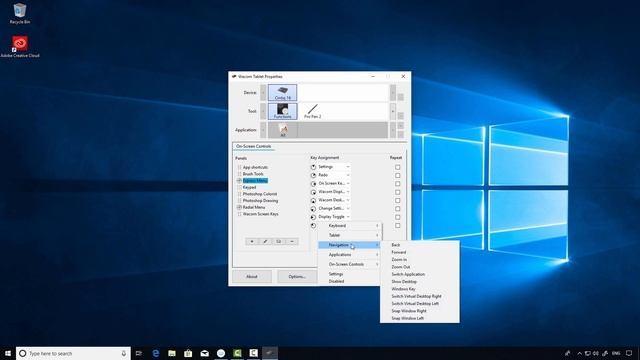The height and width of the screenshot is (360, 640).
Task: Toggle the Brush Tools panel checkbox
Action: point(240,174)
